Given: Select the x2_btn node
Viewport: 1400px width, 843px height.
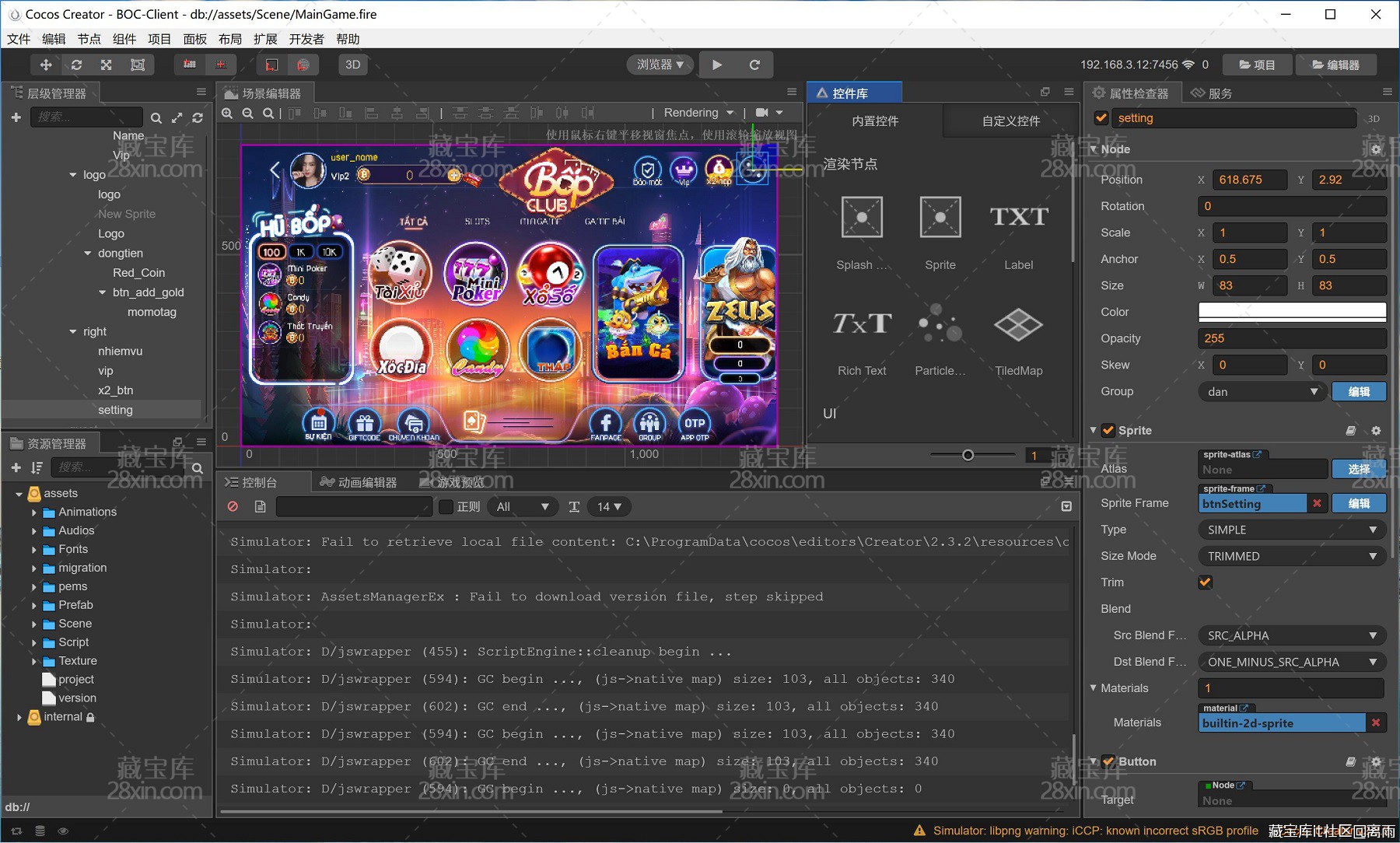Looking at the screenshot, I should coord(115,390).
